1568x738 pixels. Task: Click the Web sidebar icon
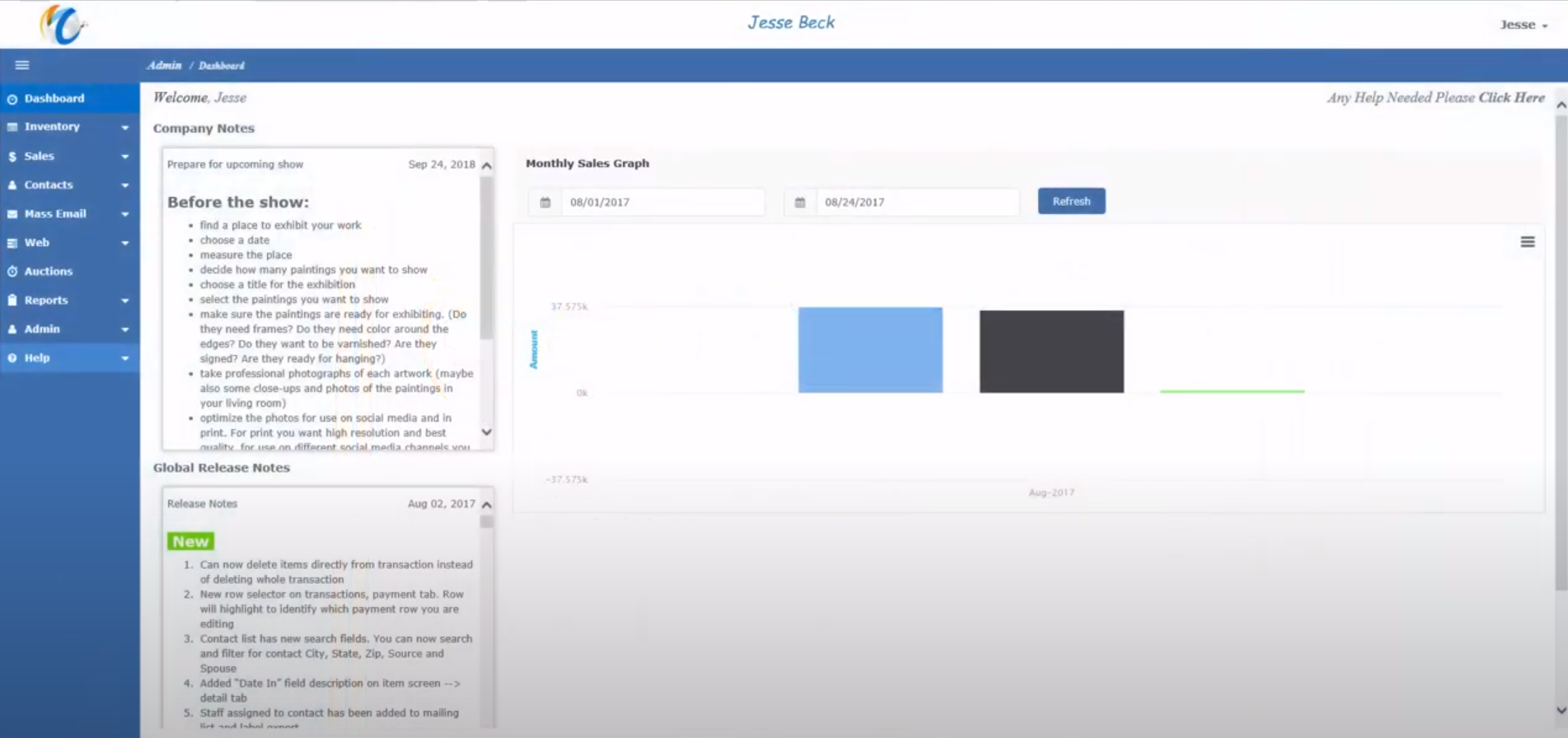[12, 243]
